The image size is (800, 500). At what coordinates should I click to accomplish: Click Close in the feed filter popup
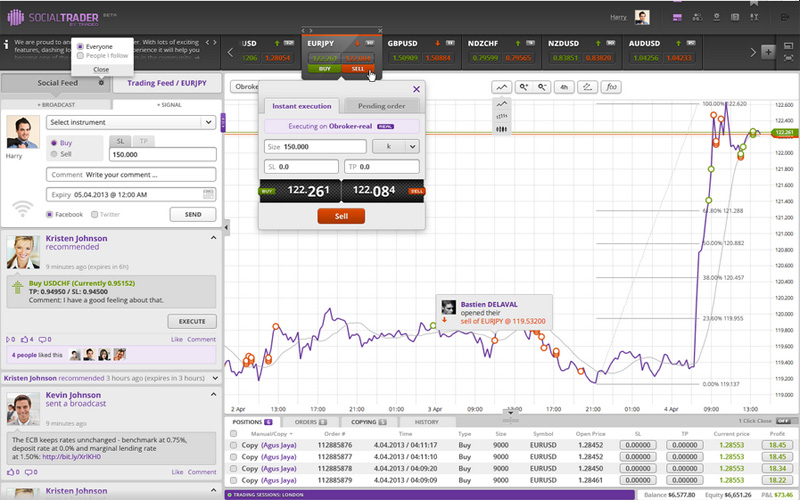pos(101,69)
